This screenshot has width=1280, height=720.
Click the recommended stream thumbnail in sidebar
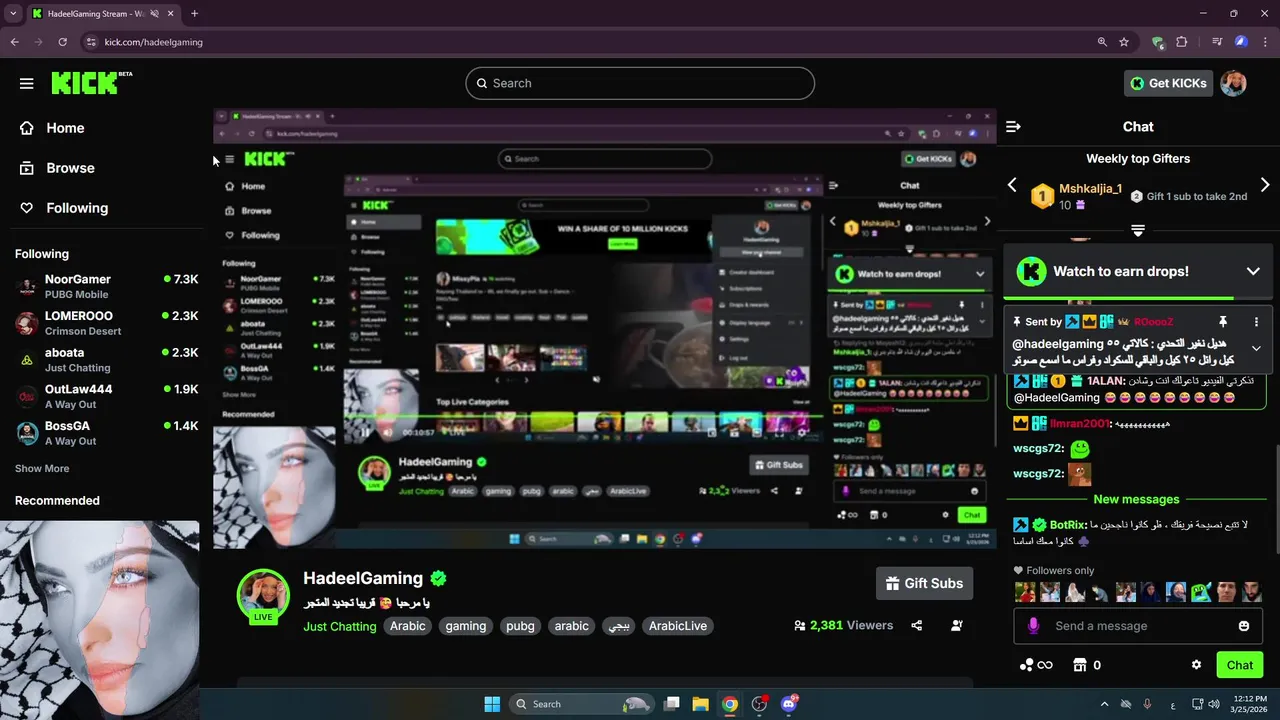[x=100, y=620]
